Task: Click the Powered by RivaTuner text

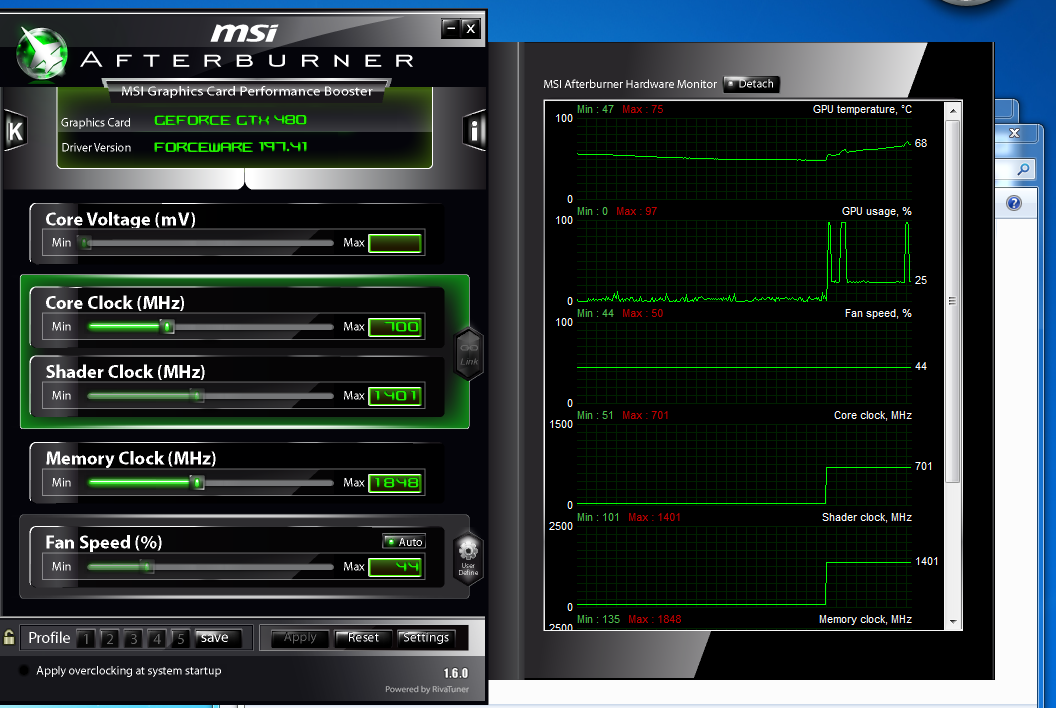Action: point(427,689)
